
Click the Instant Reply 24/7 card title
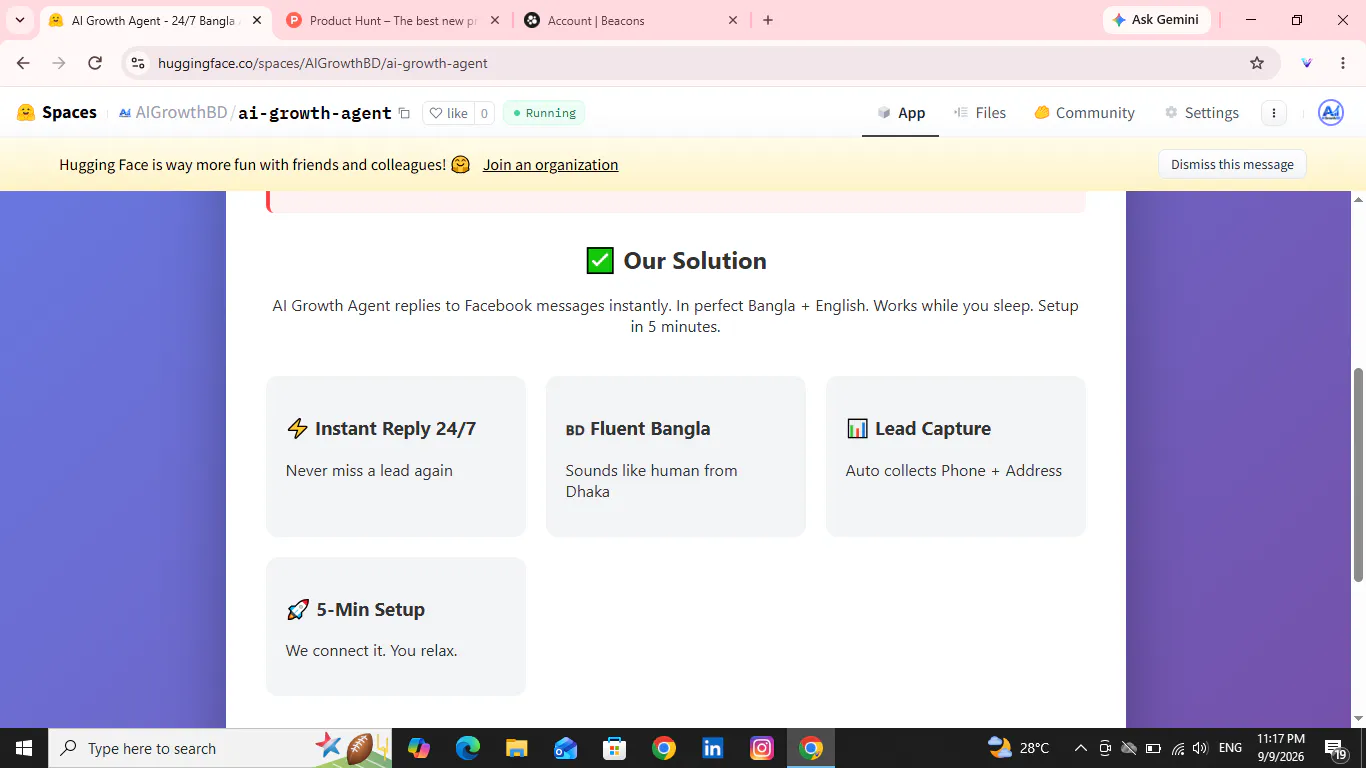click(x=381, y=429)
